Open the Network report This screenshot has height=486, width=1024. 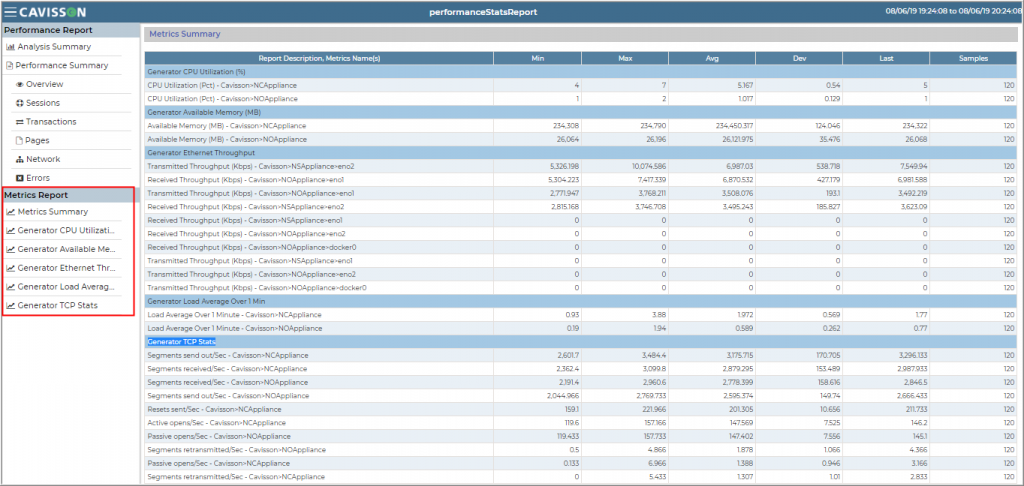click(43, 159)
